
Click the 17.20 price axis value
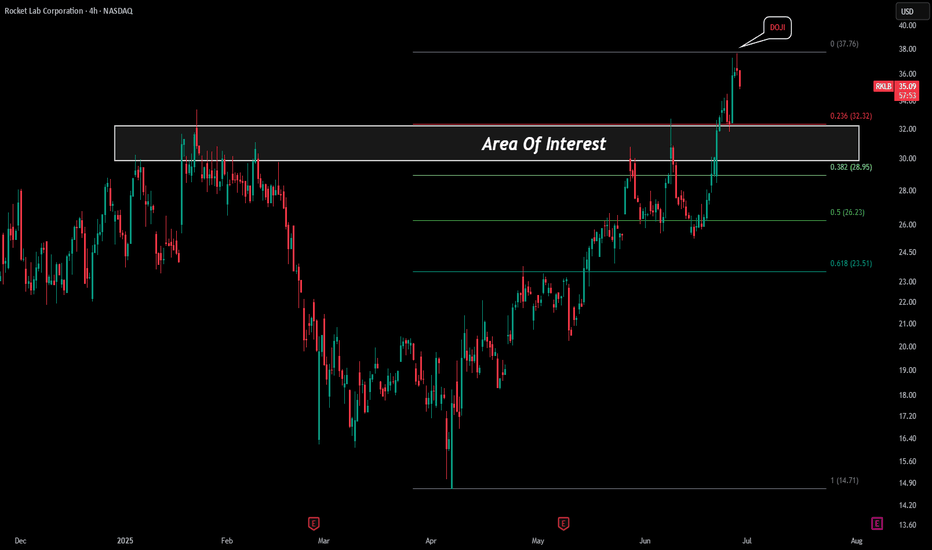(907, 416)
